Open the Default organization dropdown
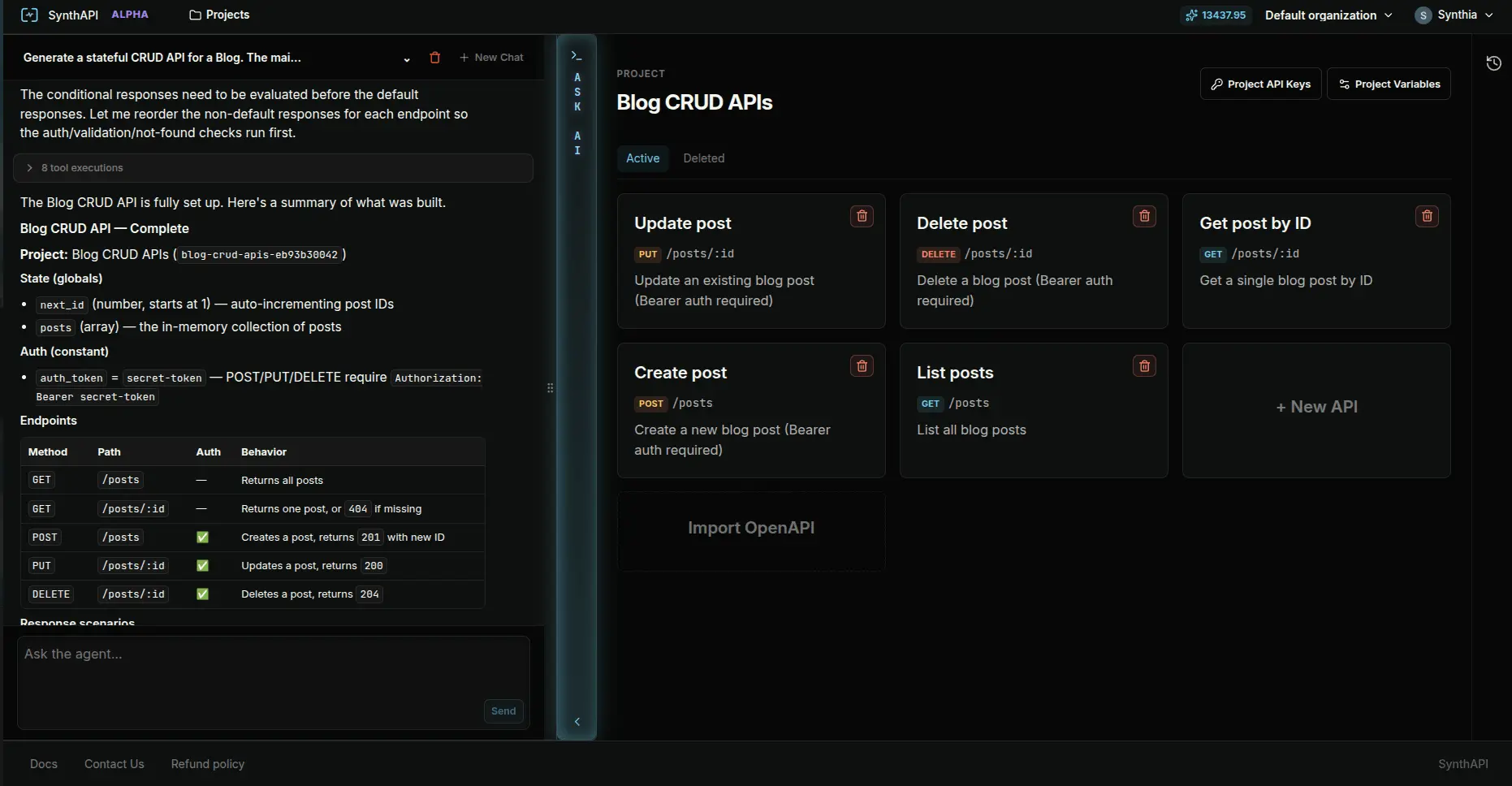The image size is (1512, 786). [1328, 15]
